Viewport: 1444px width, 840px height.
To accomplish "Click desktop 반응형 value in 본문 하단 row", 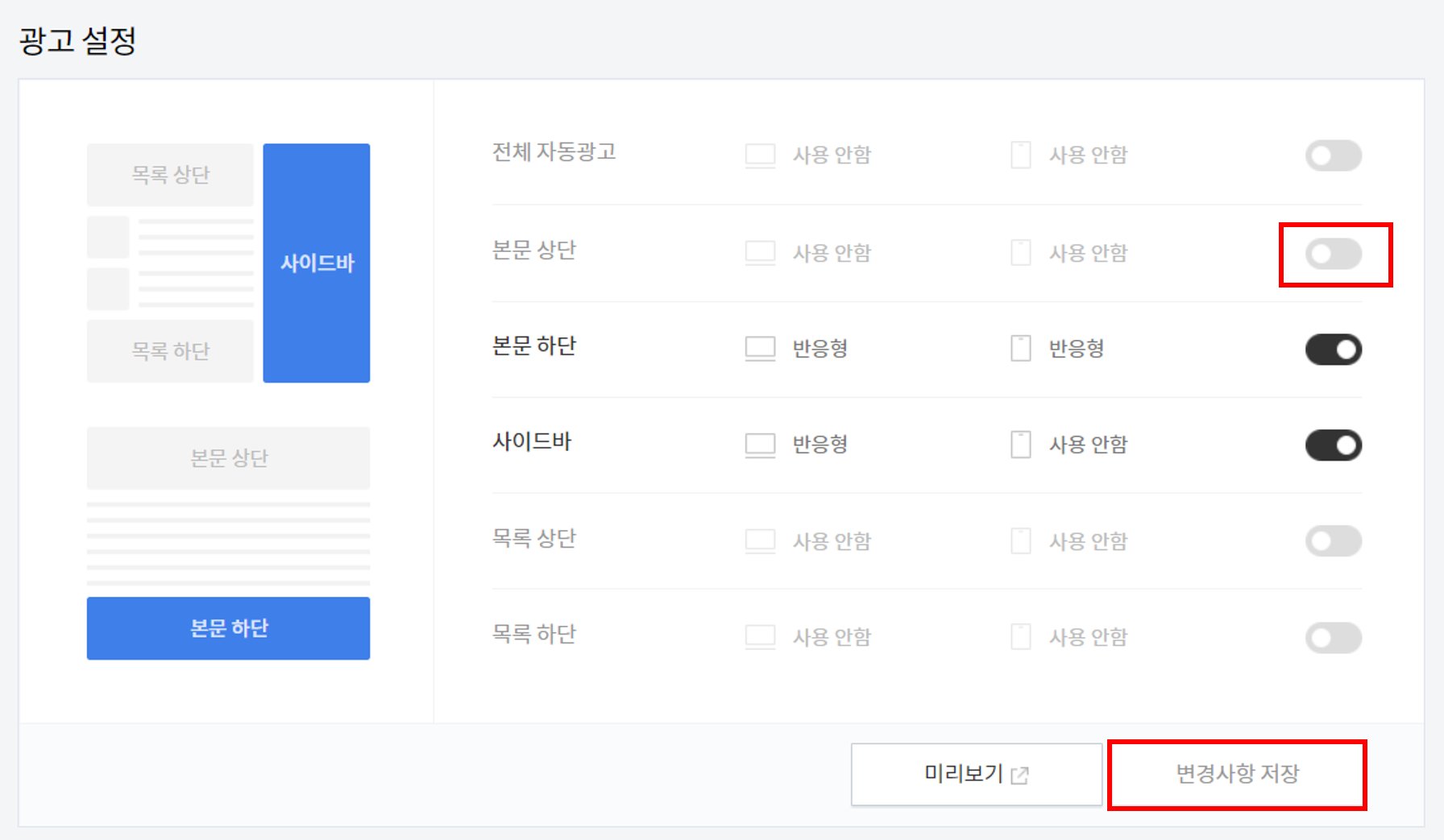I will click(820, 349).
